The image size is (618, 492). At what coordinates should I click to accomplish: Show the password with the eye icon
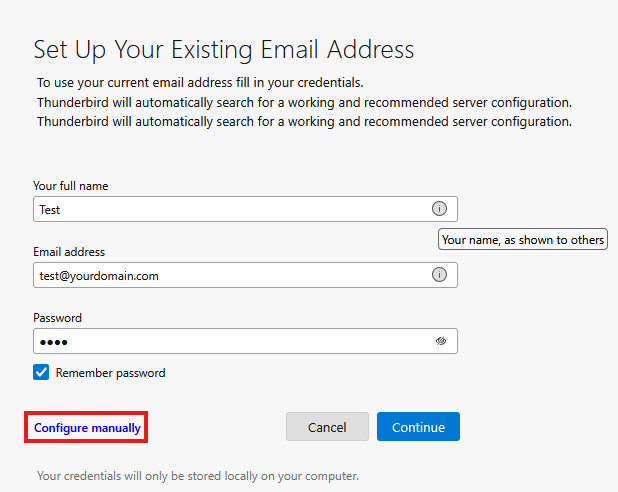tap(440, 341)
